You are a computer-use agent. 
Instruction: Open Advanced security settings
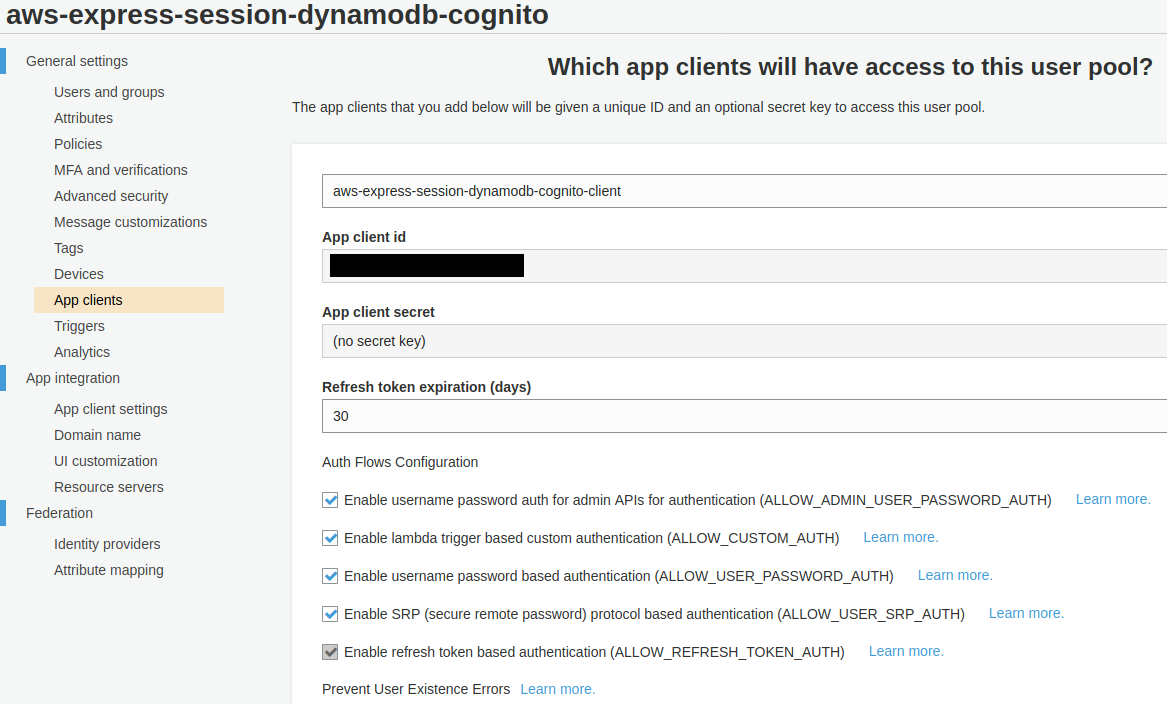click(x=111, y=196)
